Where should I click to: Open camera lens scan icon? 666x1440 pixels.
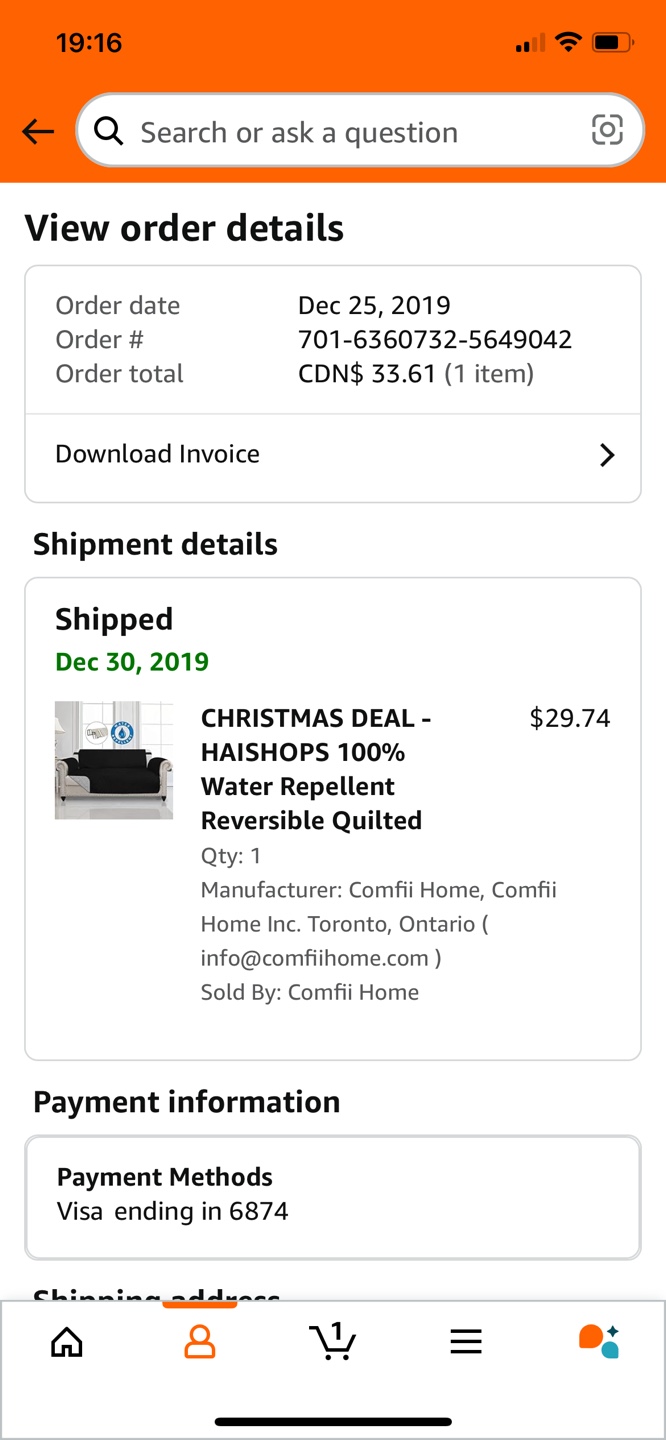tap(607, 130)
